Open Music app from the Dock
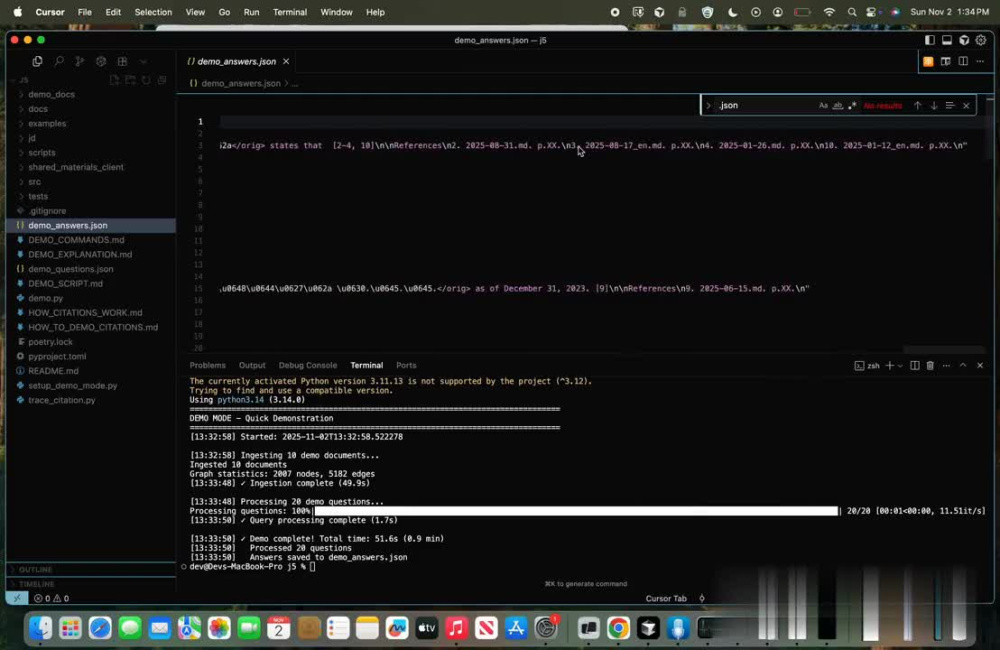The width and height of the screenshot is (1000, 650). point(456,628)
